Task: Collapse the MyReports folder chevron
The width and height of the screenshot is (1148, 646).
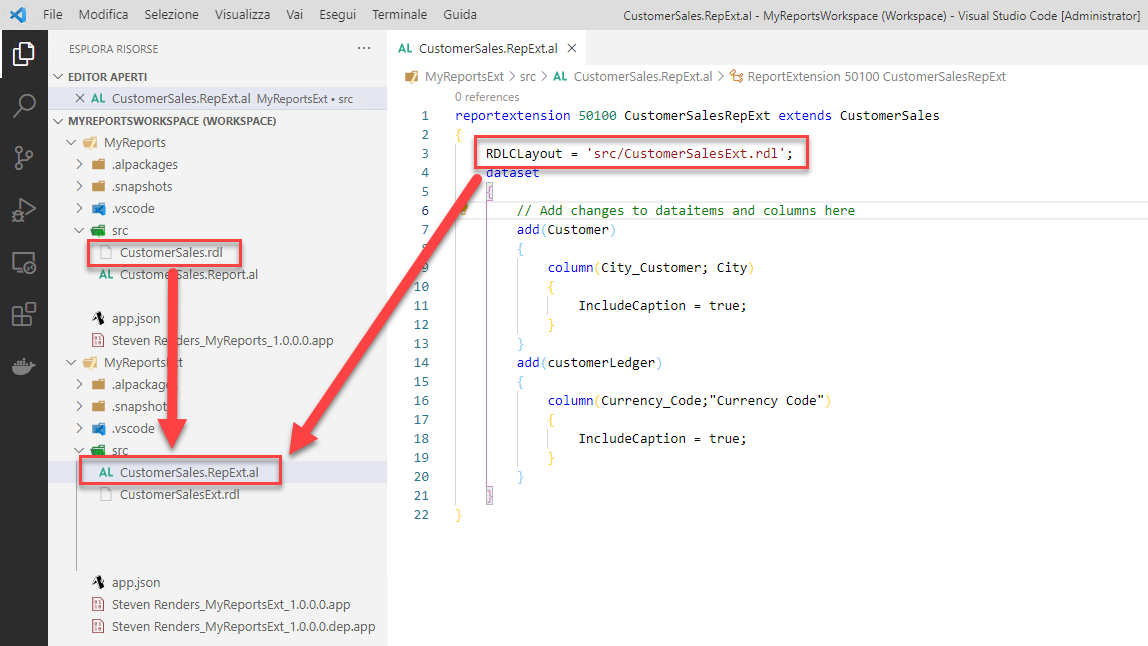Action: pyautogui.click(x=71, y=142)
